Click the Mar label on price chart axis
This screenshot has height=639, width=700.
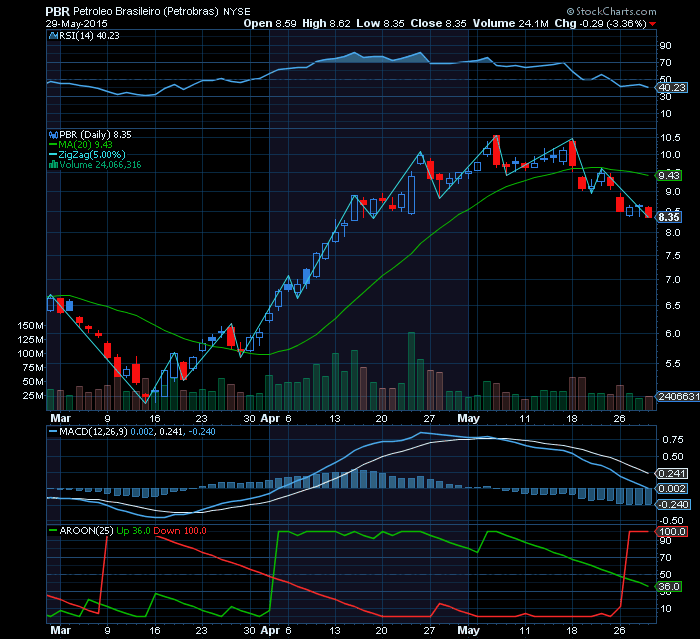pos(60,418)
